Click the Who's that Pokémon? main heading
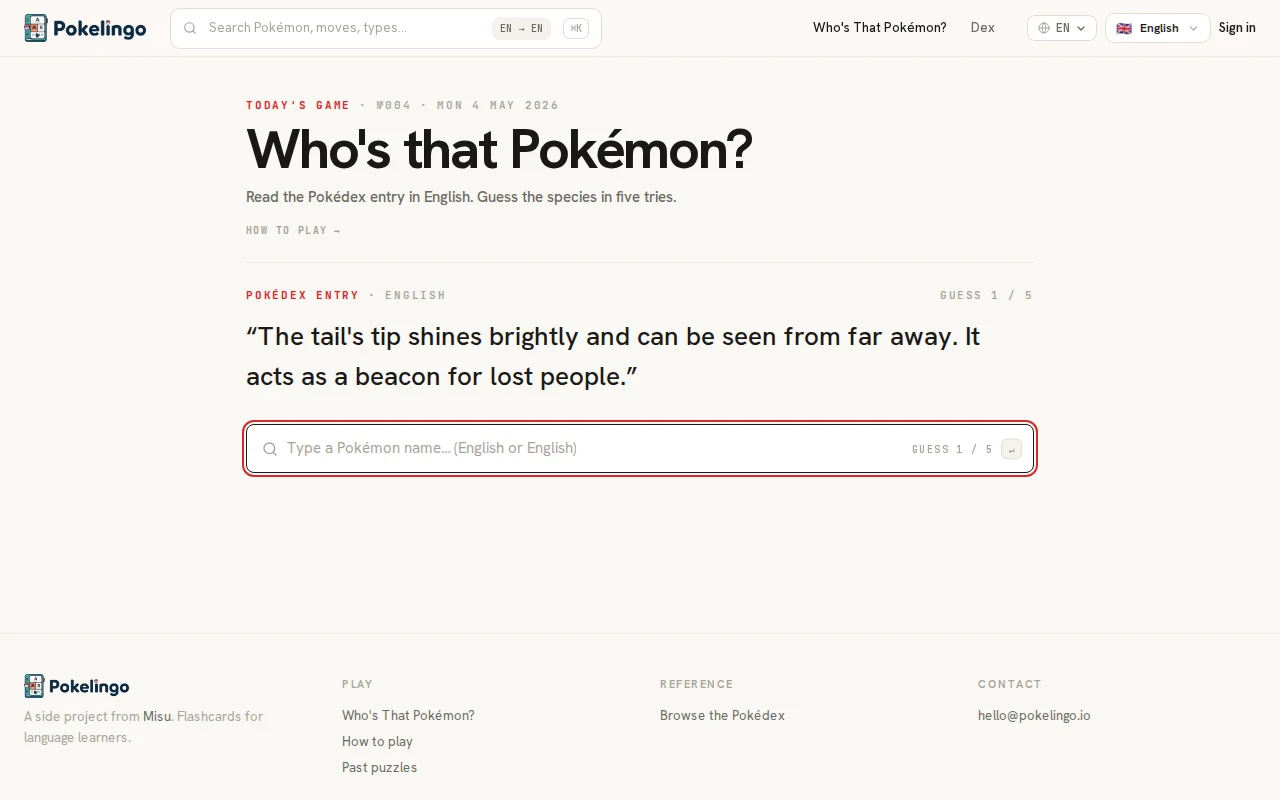The width and height of the screenshot is (1280, 800). [499, 150]
